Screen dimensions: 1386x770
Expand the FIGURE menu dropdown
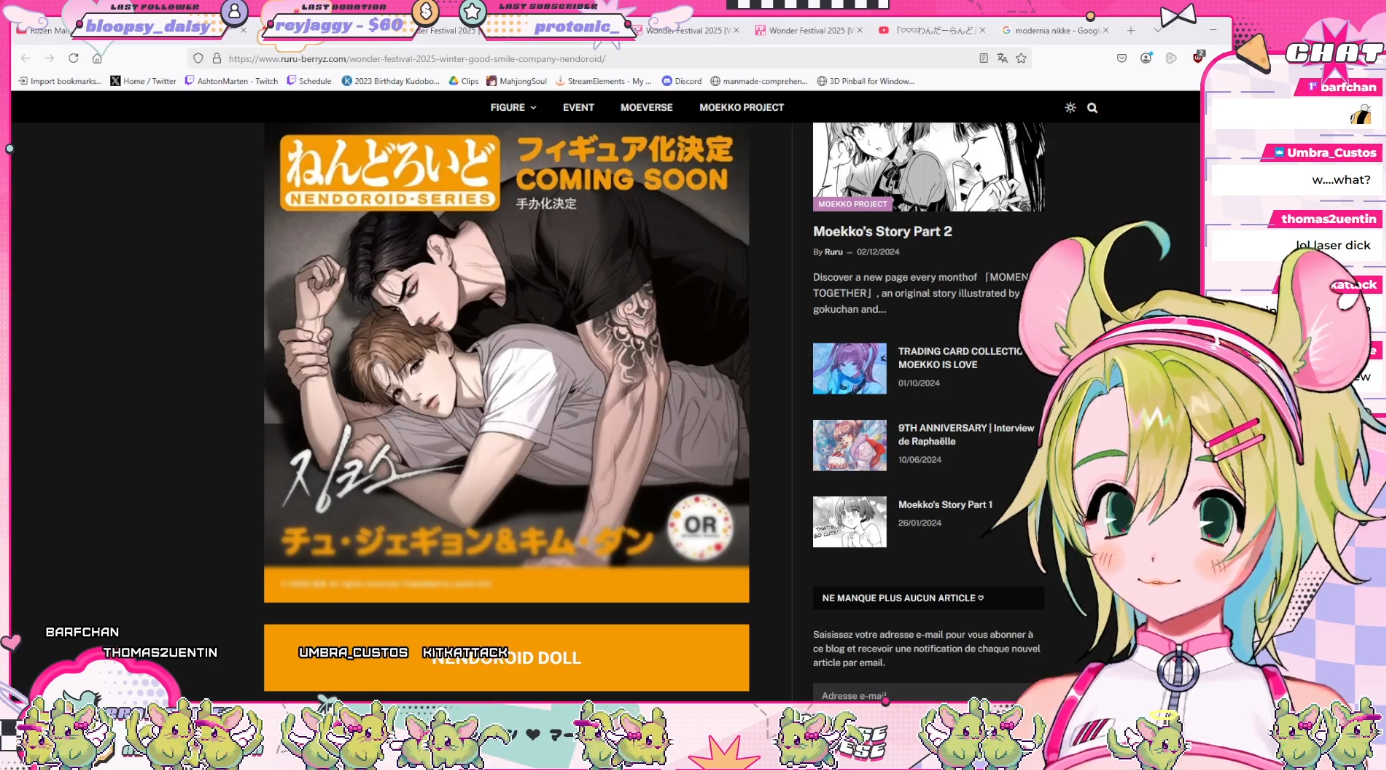tap(513, 107)
